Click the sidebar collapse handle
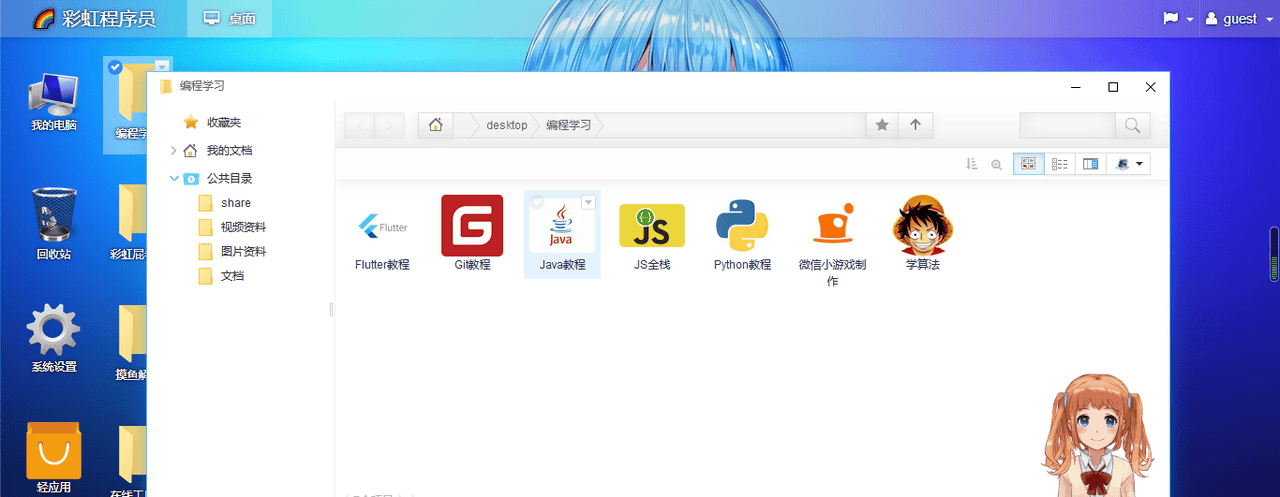1280x497 pixels. coord(331,310)
